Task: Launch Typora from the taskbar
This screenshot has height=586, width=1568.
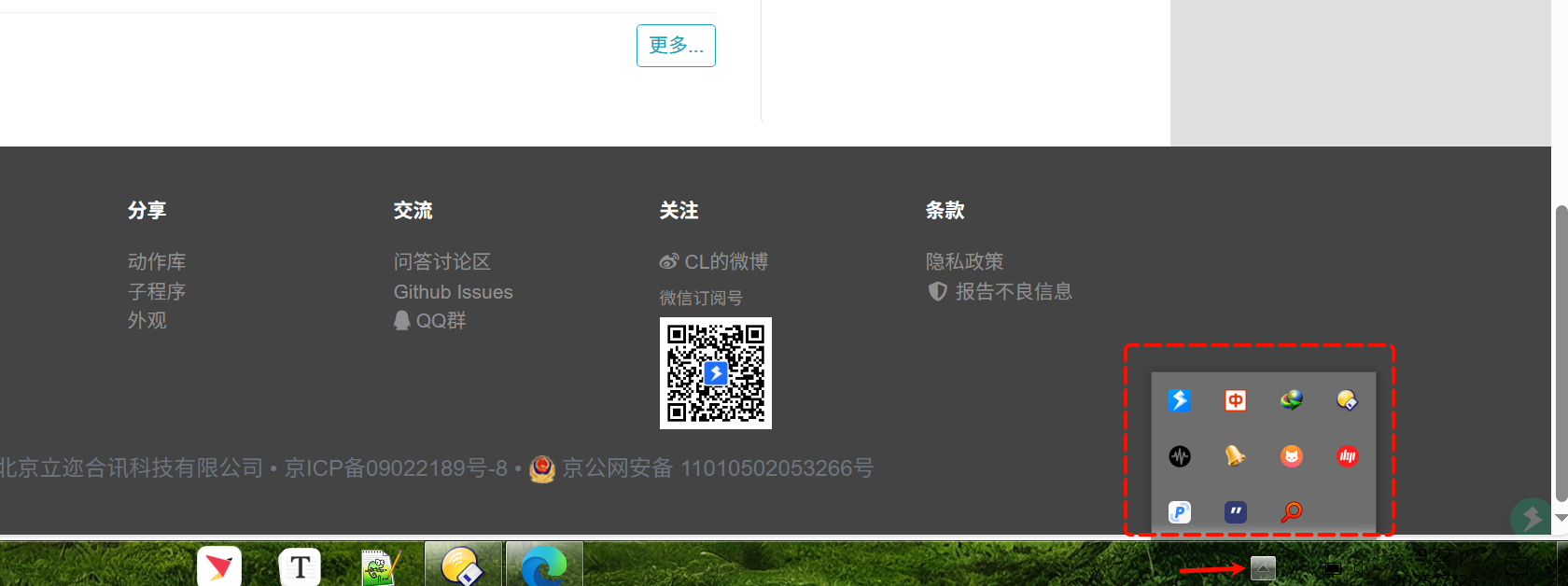Action: (300, 566)
